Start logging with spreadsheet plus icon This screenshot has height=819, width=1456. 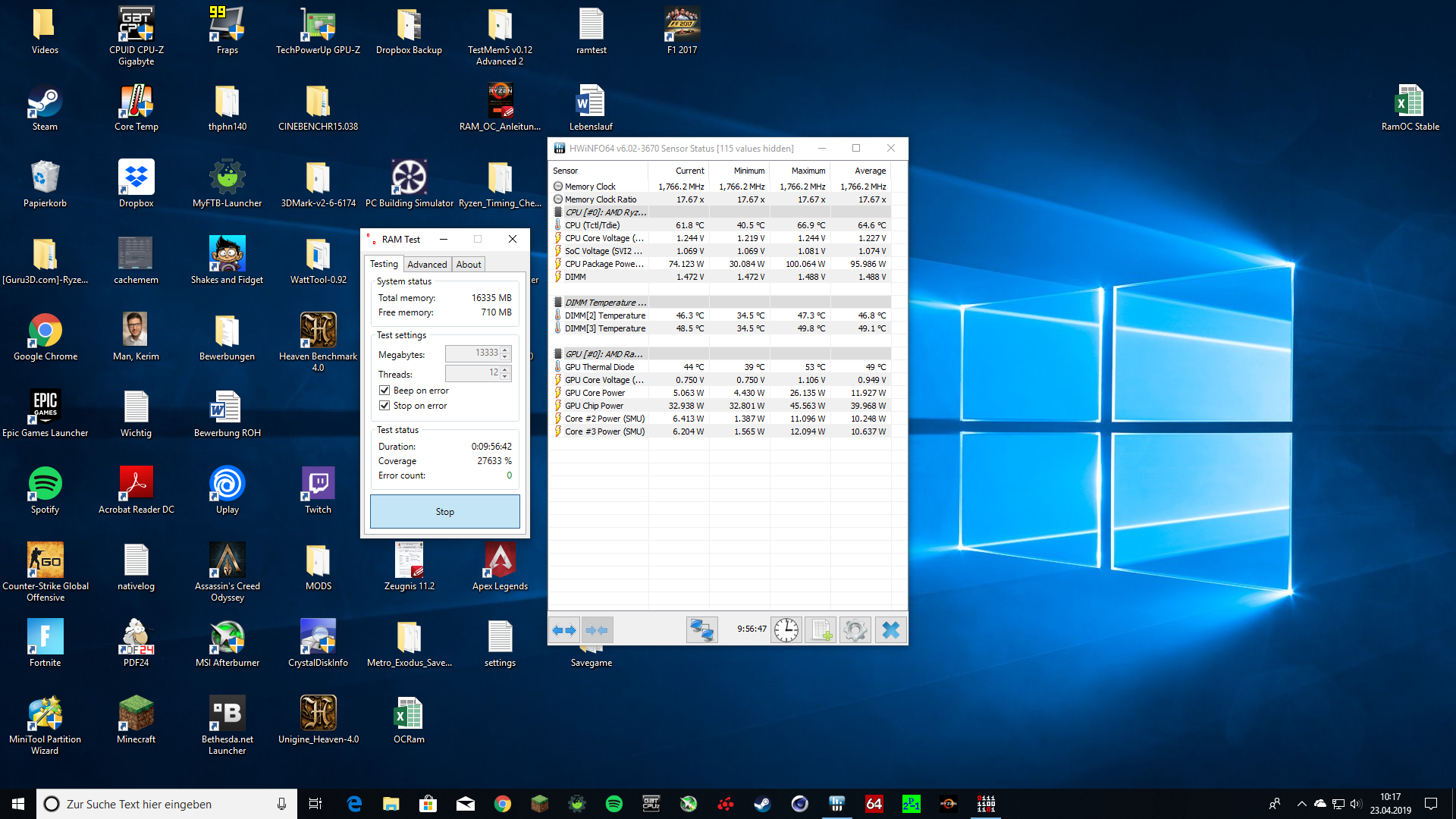[x=821, y=630]
